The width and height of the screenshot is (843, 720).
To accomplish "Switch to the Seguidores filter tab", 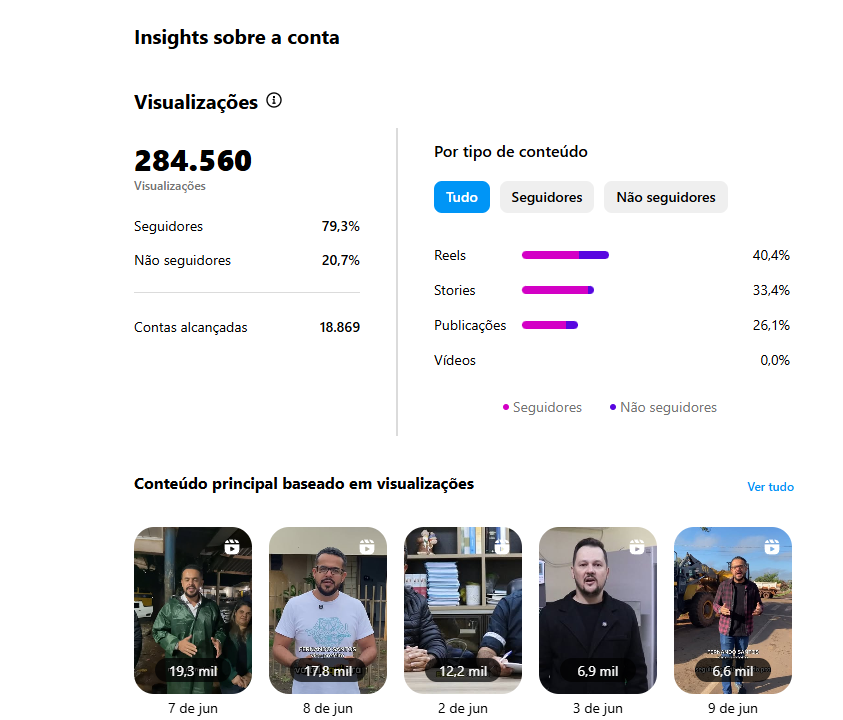I will pos(547,197).
